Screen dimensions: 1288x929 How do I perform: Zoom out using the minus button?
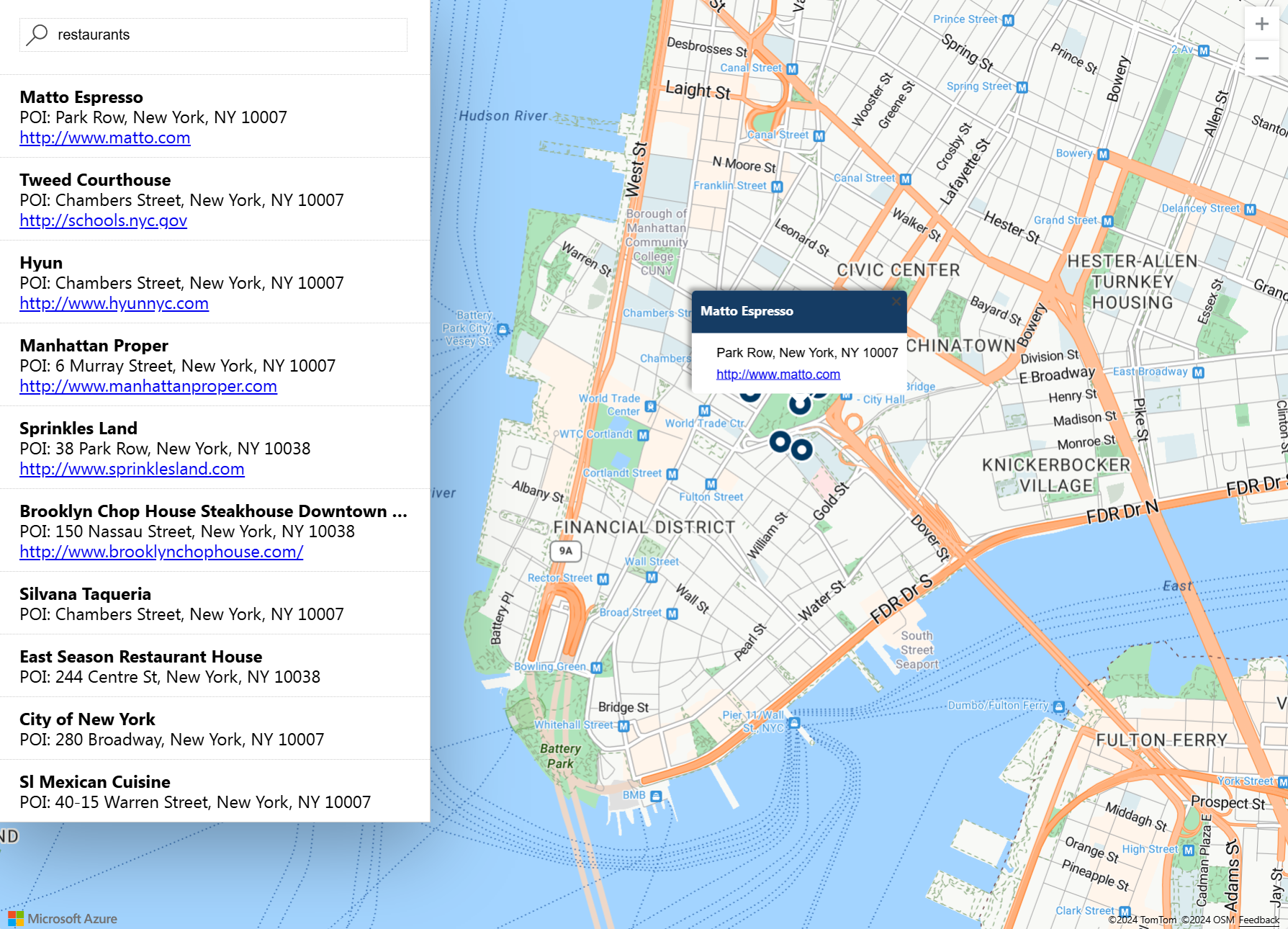1261,58
